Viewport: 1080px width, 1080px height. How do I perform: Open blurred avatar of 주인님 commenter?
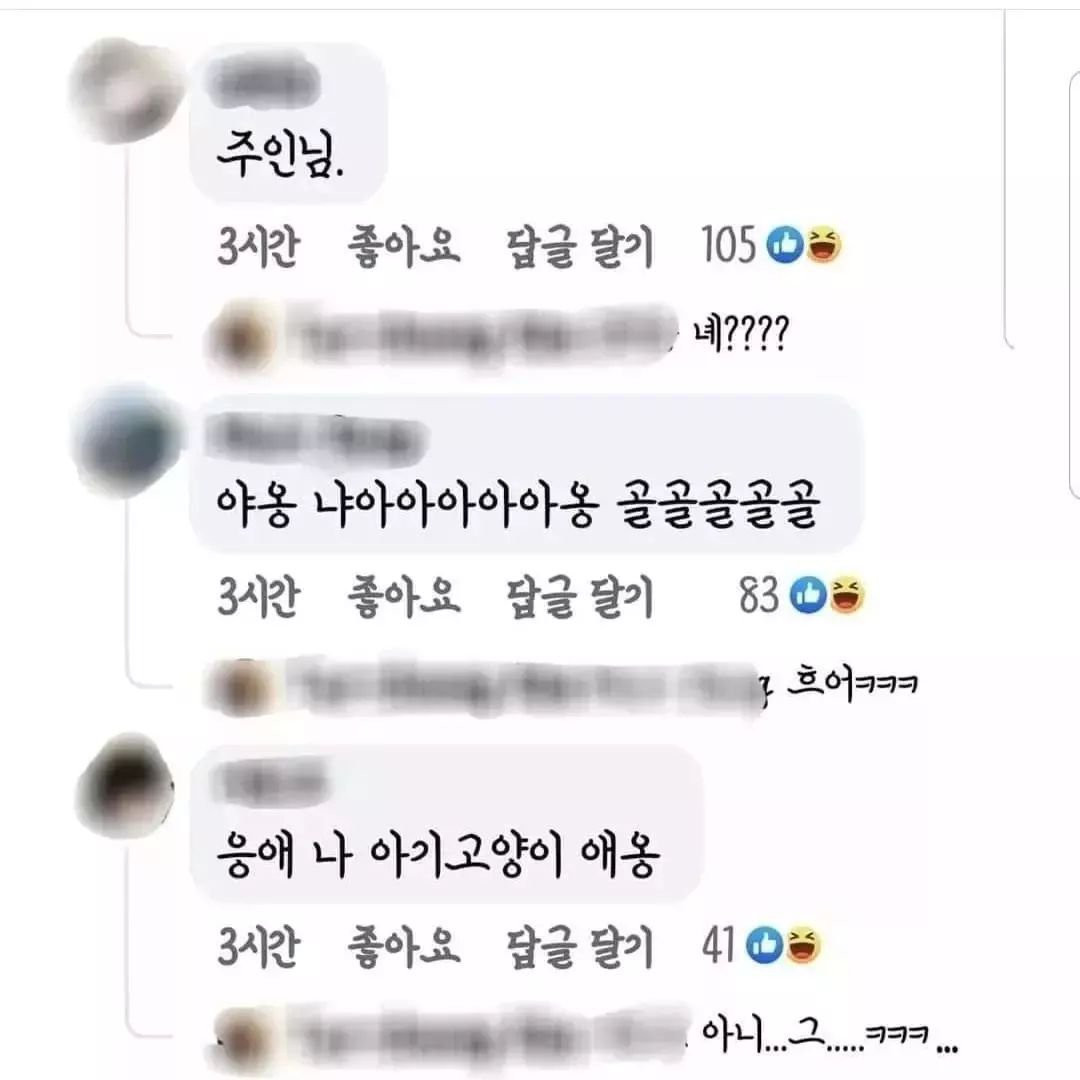click(125, 90)
